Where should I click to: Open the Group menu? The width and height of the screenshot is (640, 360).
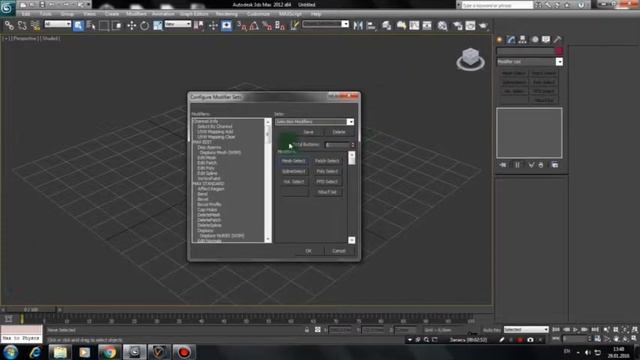point(67,14)
